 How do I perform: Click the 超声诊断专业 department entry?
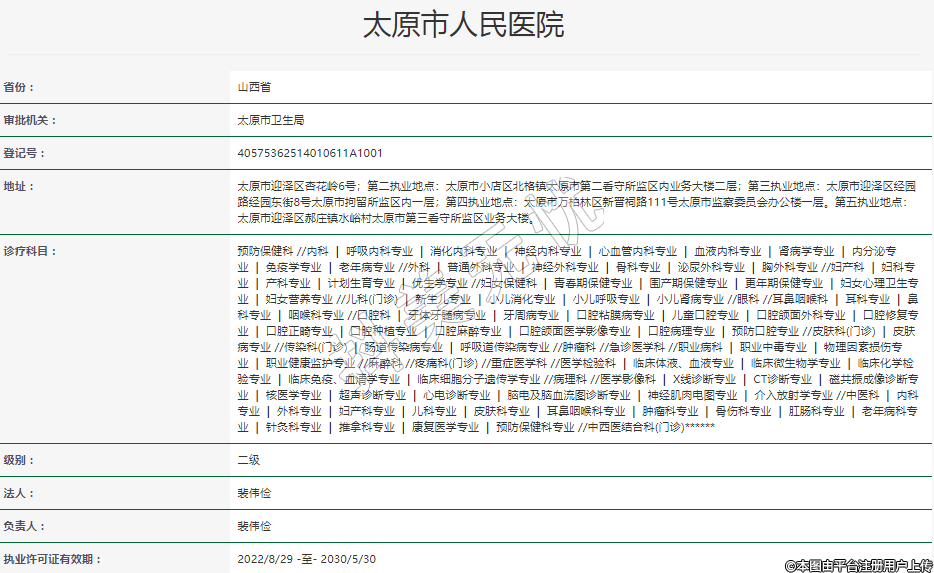click(365, 395)
